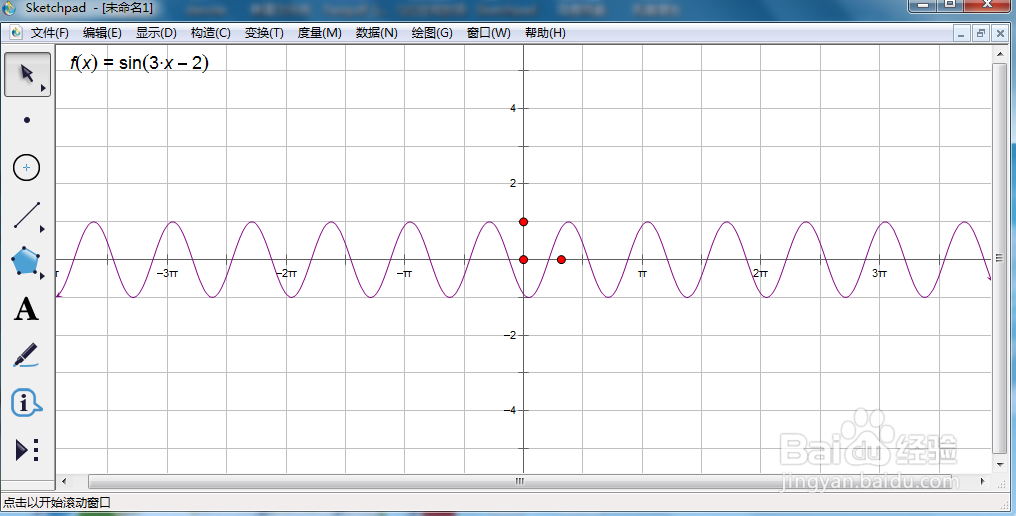Click the document icon in menu bar

point(16,32)
